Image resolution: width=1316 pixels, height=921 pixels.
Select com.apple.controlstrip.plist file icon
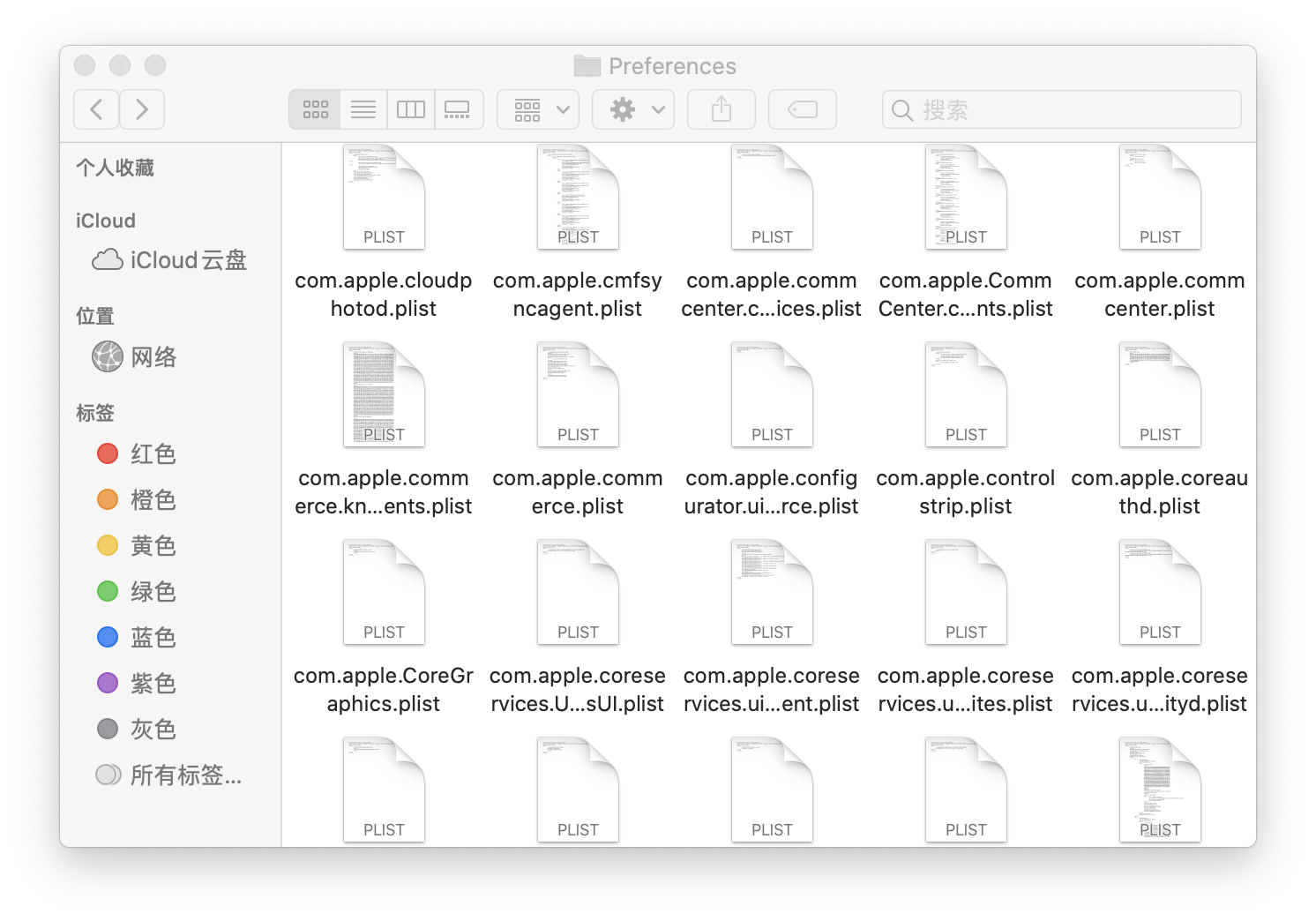pyautogui.click(x=966, y=395)
